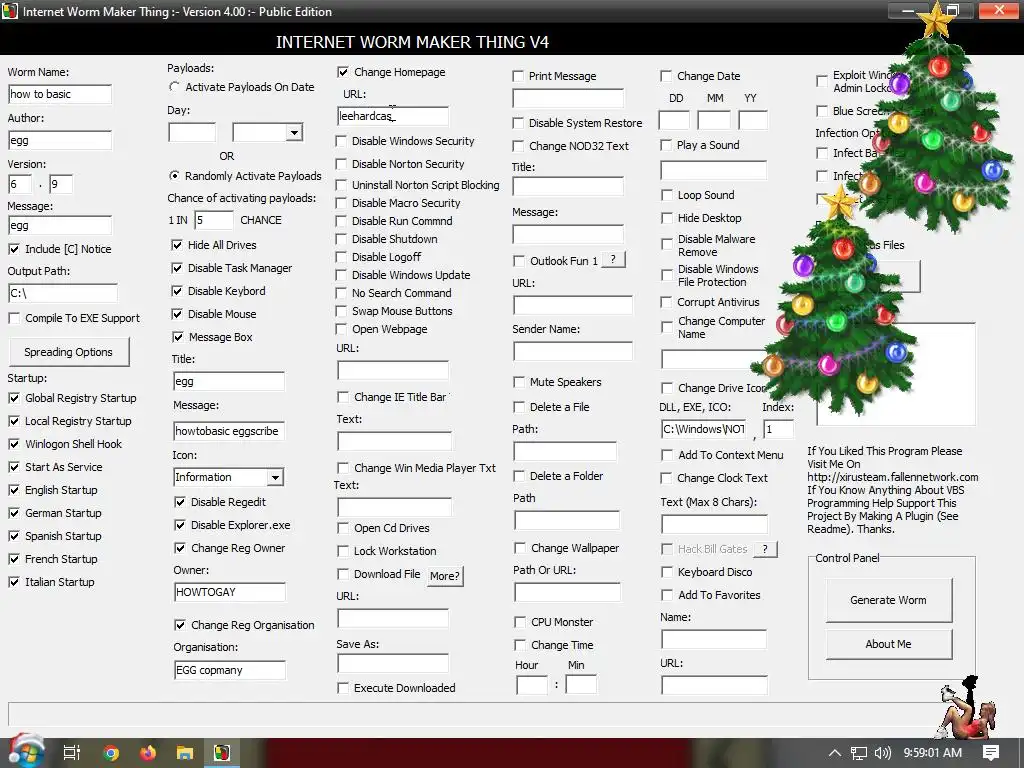Click the taskbar clock showing 9:59:01 AM
Viewport: 1024px width, 768px height.
pos(933,753)
